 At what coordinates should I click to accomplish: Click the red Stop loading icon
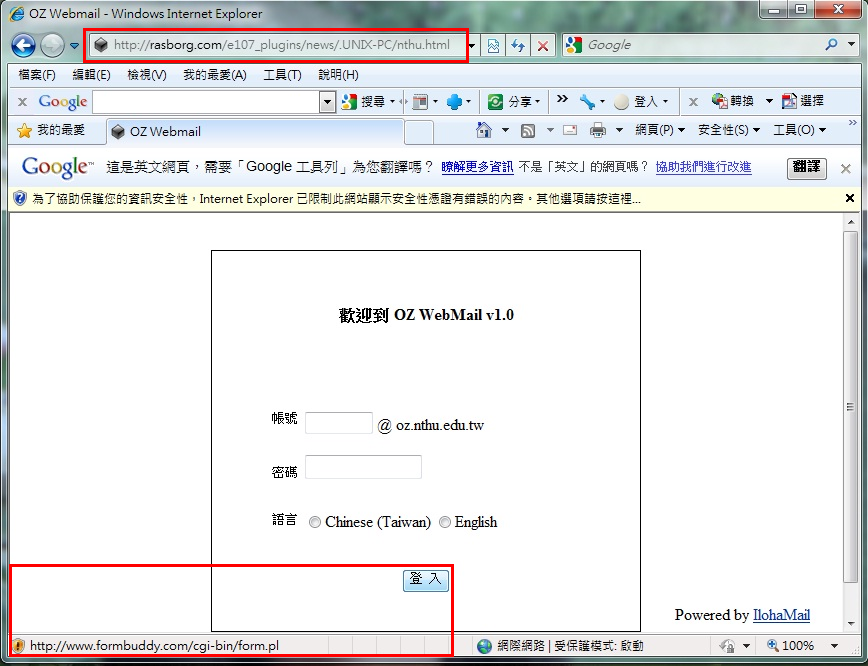click(x=542, y=45)
